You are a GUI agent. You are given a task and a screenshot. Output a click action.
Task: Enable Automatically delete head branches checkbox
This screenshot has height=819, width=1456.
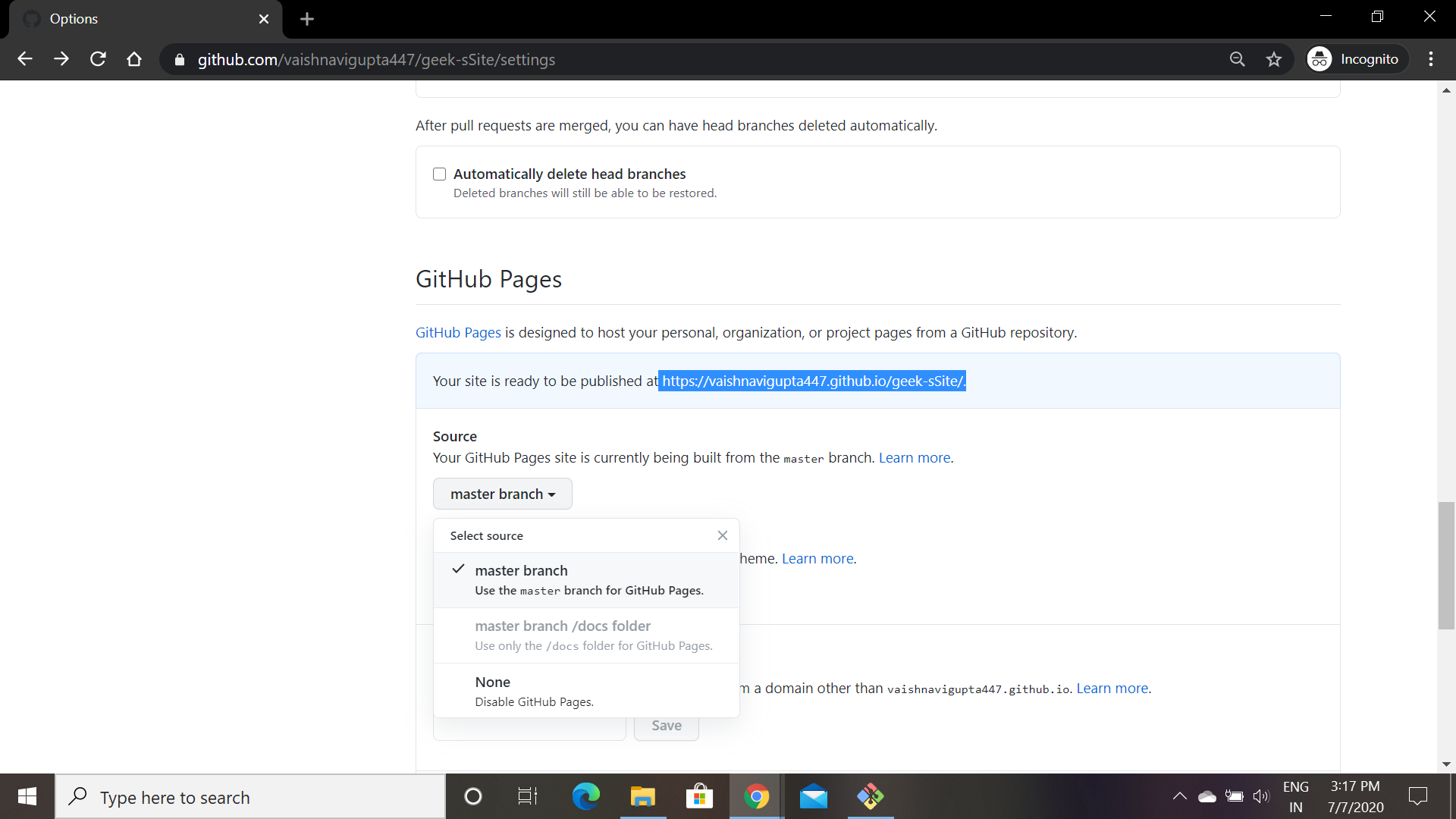click(439, 174)
